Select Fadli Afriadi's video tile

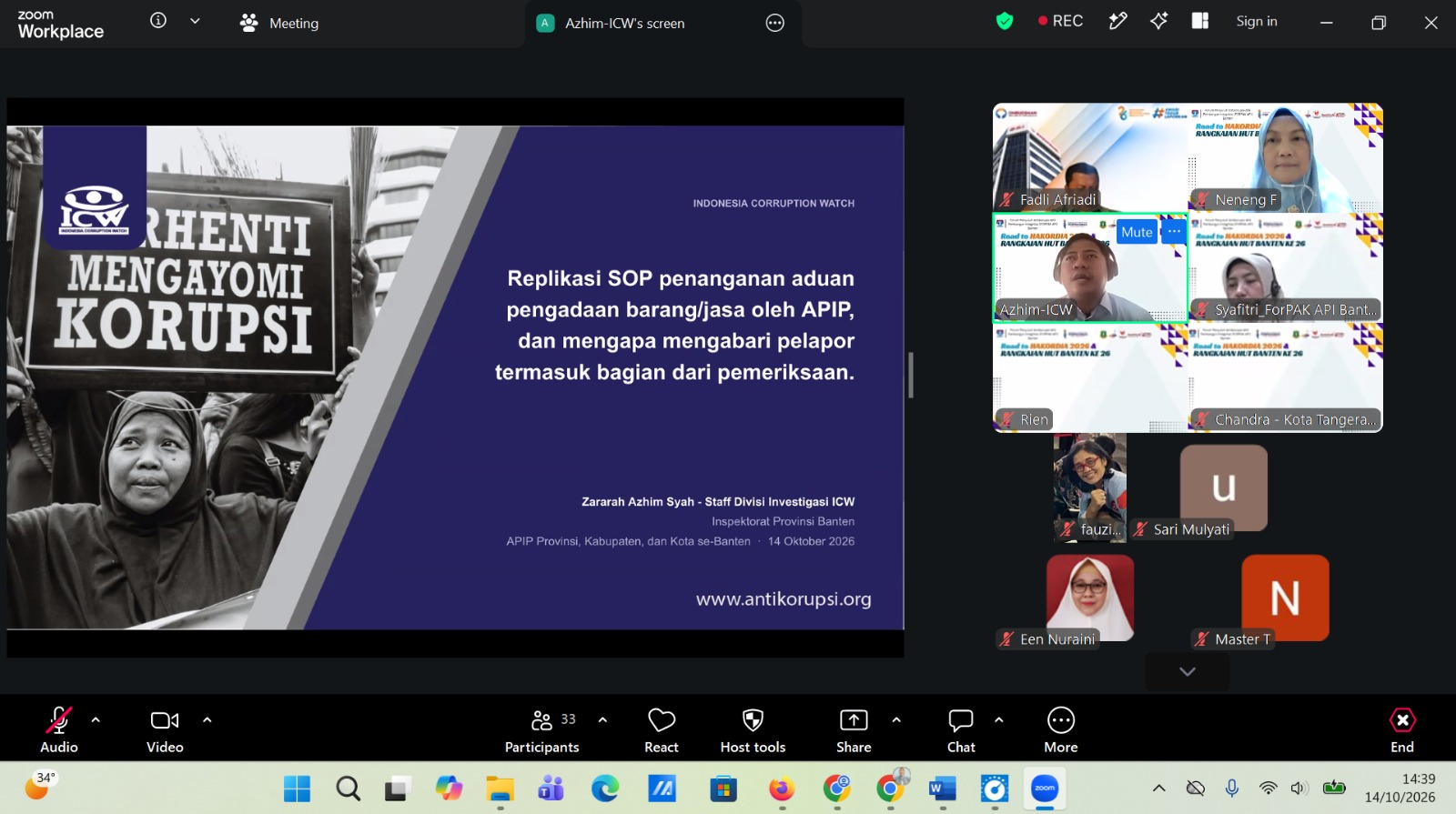pos(1090,157)
